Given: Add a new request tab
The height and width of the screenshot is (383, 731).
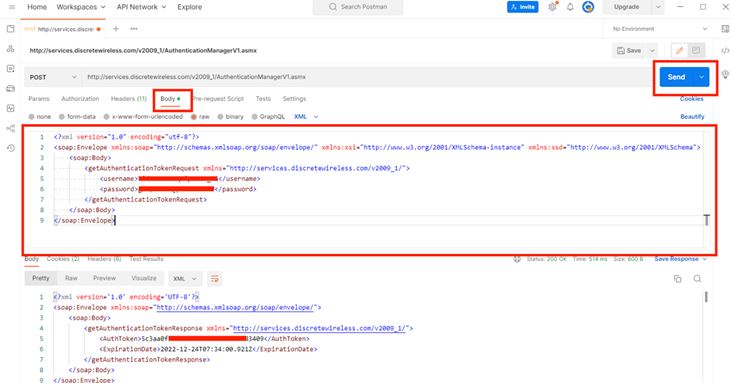Looking at the screenshot, I should [x=116, y=29].
